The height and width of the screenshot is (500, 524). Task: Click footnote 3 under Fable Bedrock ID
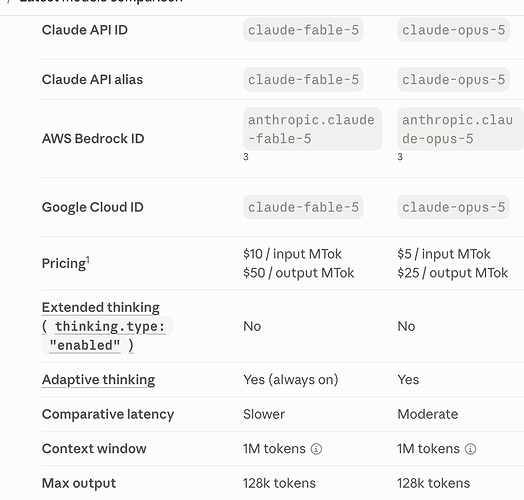click(x=246, y=157)
